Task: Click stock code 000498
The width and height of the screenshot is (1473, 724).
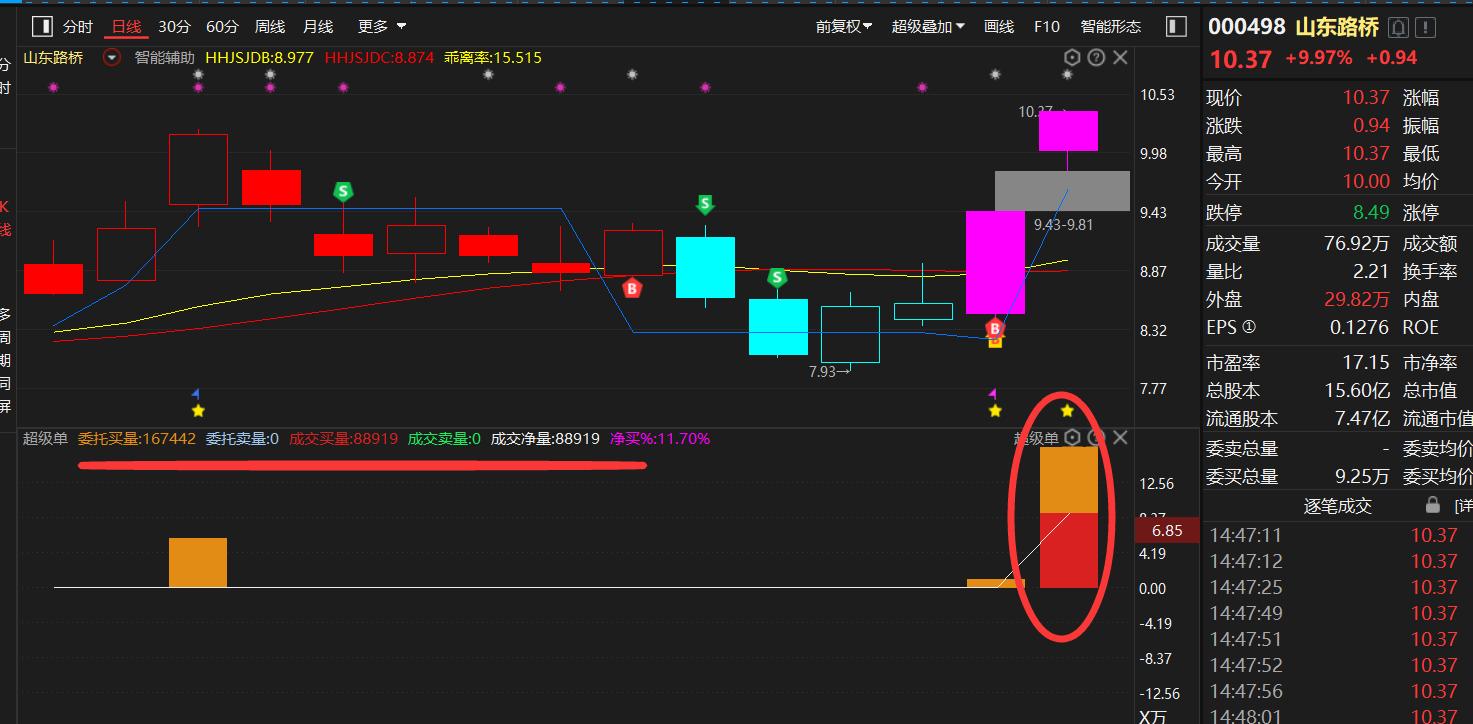Action: pos(1246,27)
